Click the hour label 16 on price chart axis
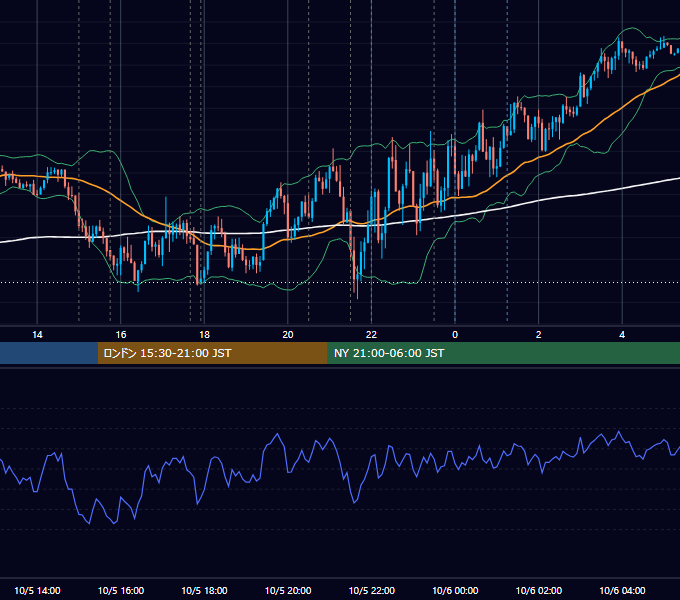 pos(121,335)
